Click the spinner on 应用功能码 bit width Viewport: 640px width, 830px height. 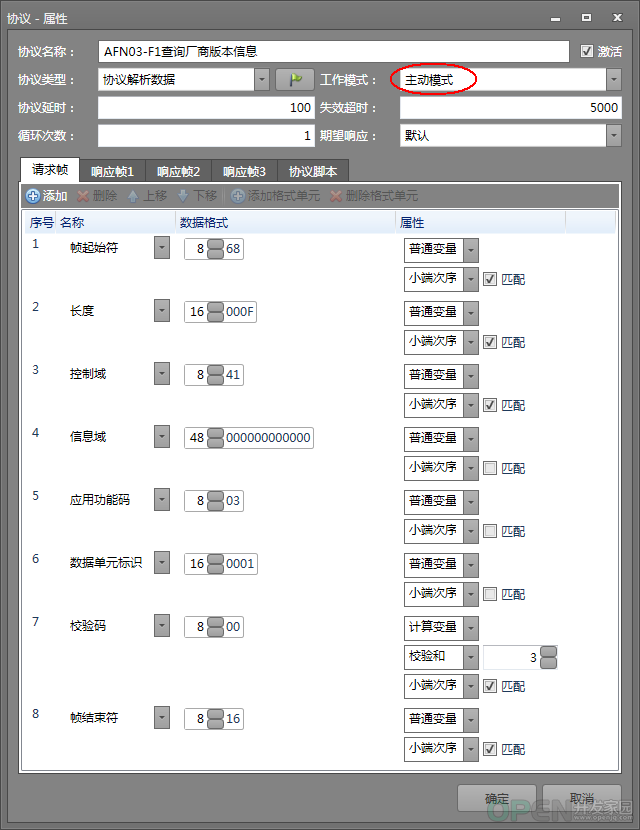tap(215, 501)
